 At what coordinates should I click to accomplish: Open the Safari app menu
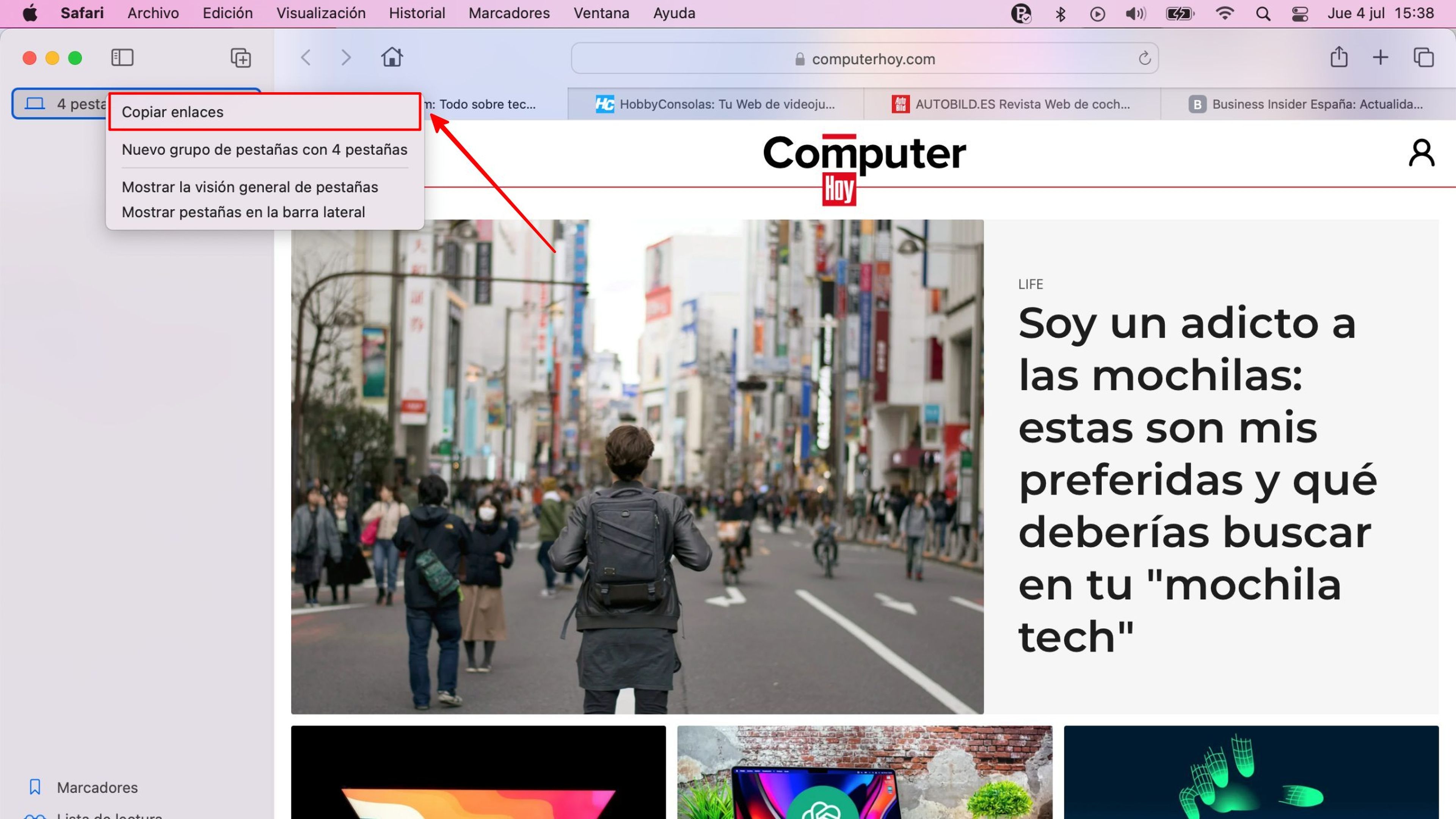click(82, 13)
